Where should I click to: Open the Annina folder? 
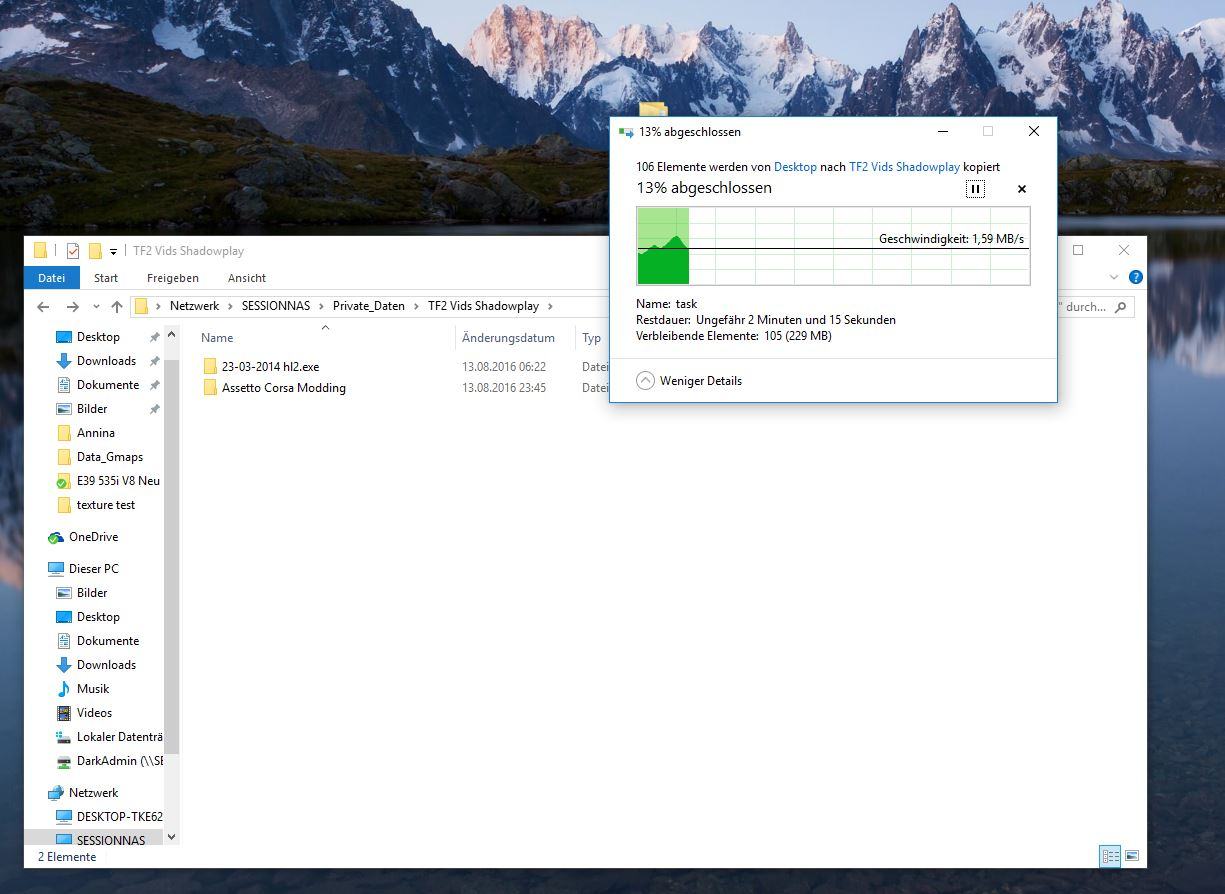point(95,433)
